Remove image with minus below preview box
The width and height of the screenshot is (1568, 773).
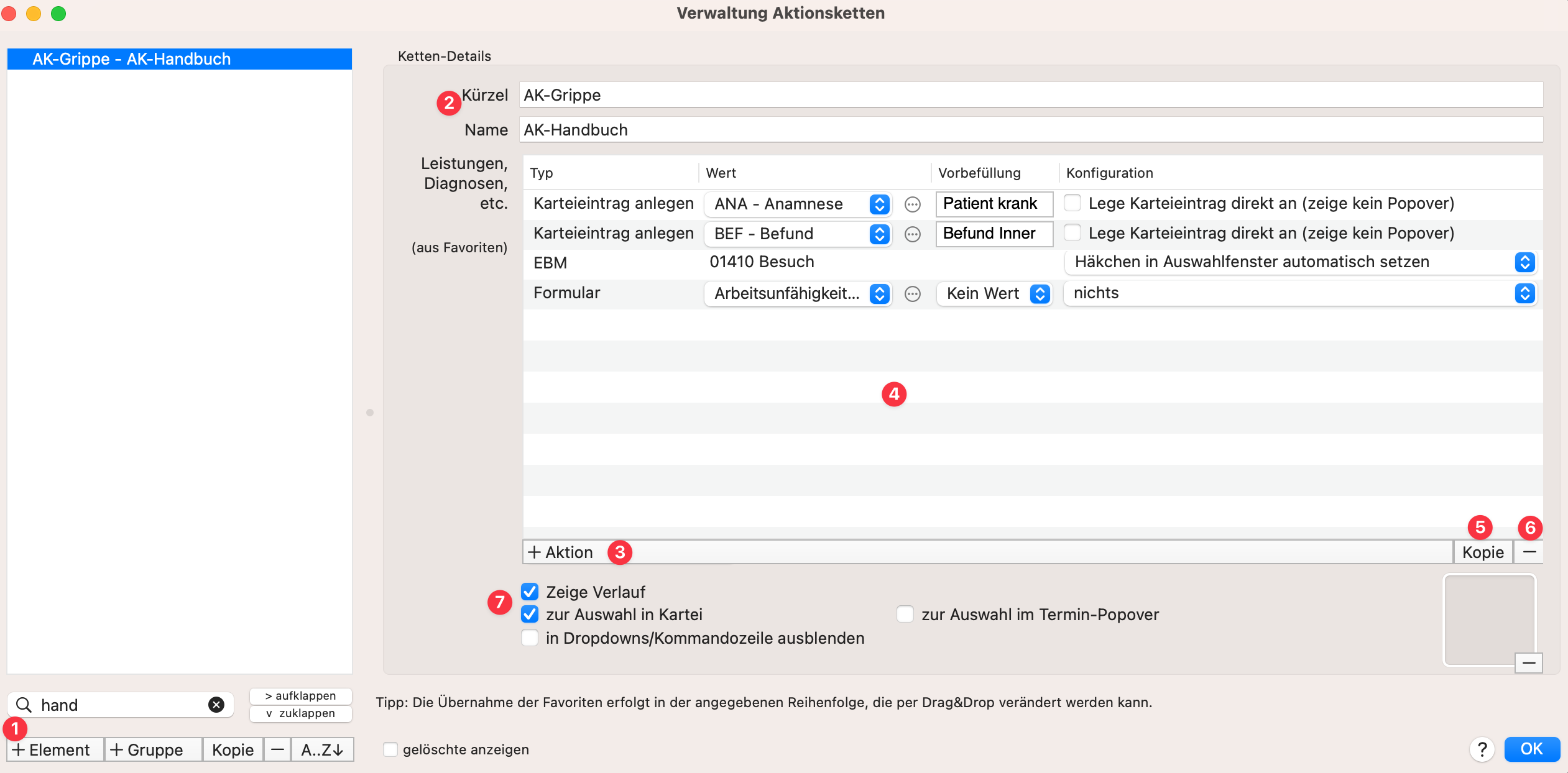coord(1529,662)
